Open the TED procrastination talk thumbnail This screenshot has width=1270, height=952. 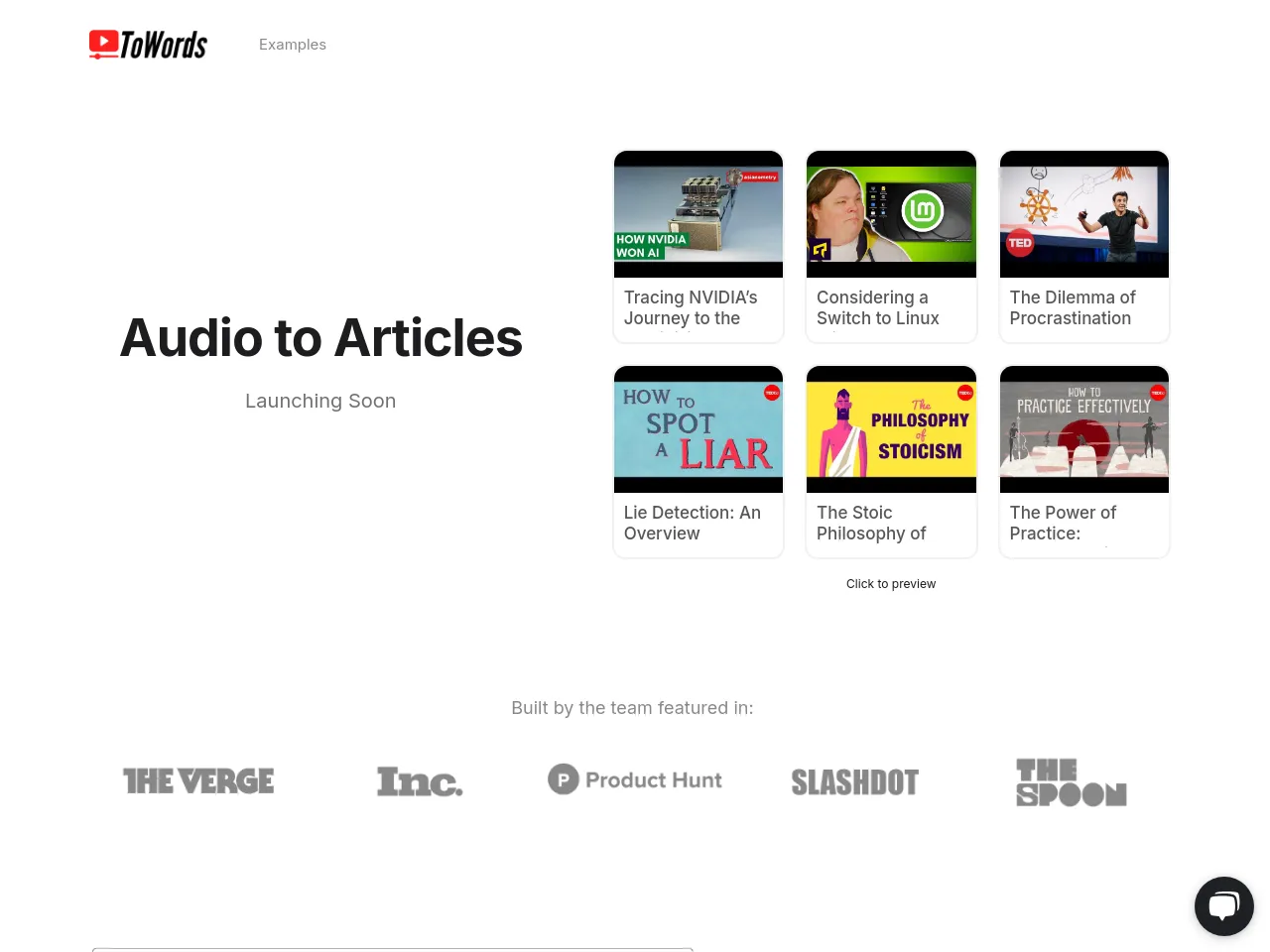(1083, 214)
